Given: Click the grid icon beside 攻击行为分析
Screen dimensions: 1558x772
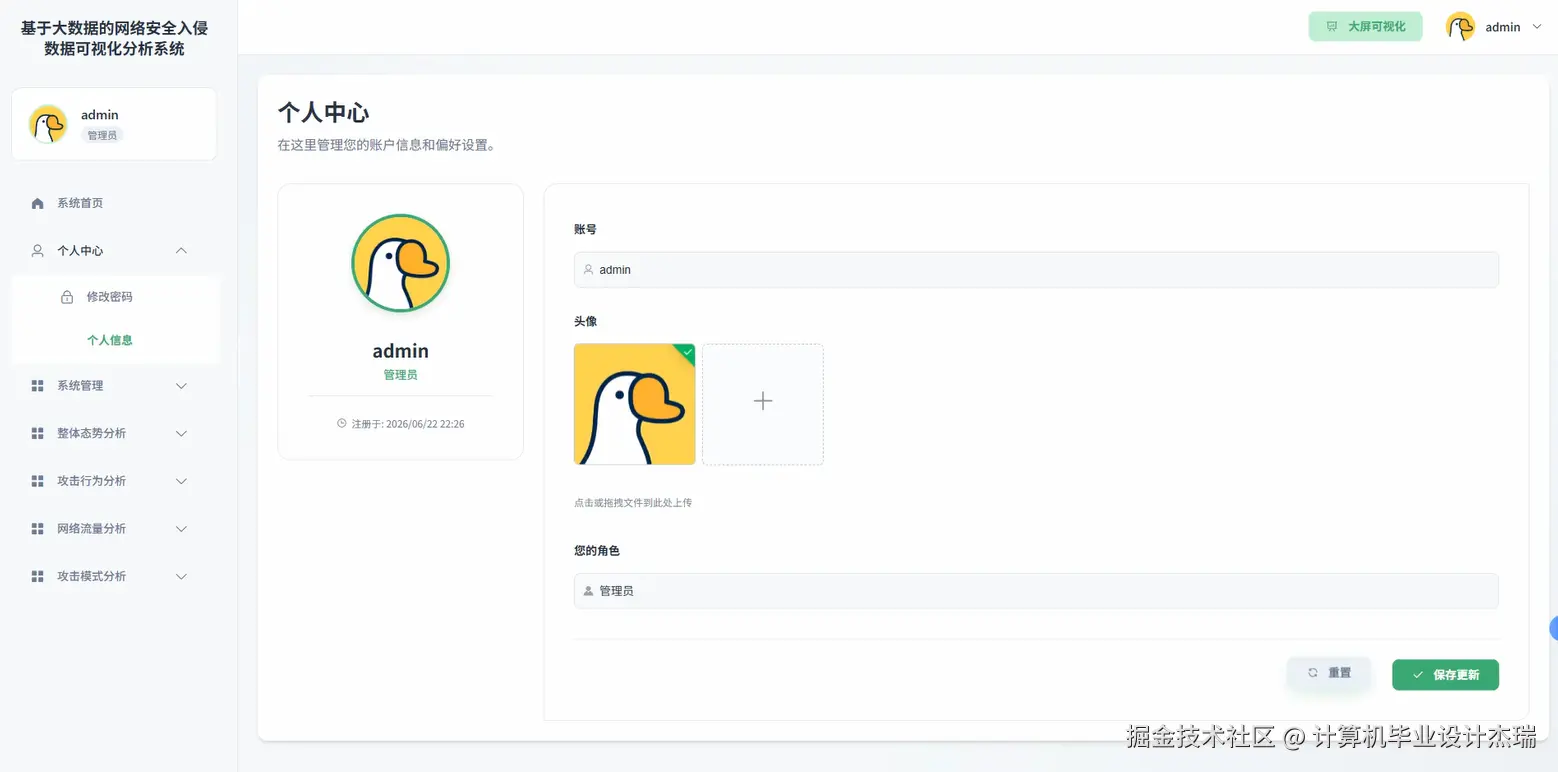Looking at the screenshot, I should (x=38, y=481).
